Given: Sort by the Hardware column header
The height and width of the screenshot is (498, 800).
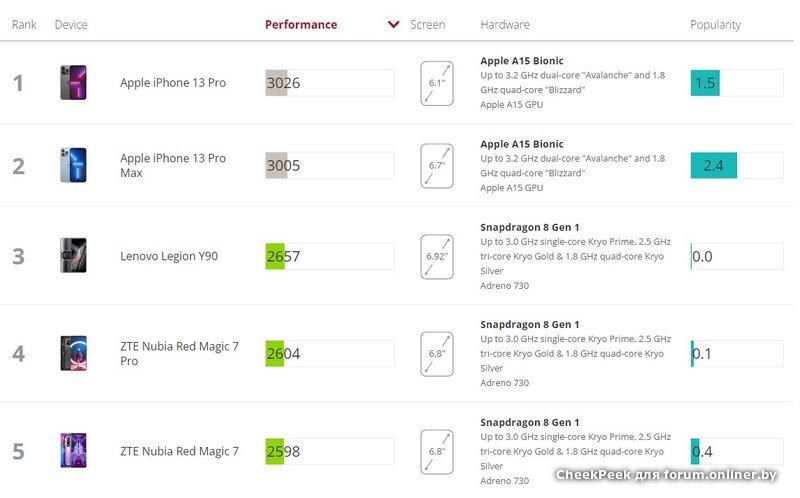Looking at the screenshot, I should pyautogui.click(x=505, y=25).
